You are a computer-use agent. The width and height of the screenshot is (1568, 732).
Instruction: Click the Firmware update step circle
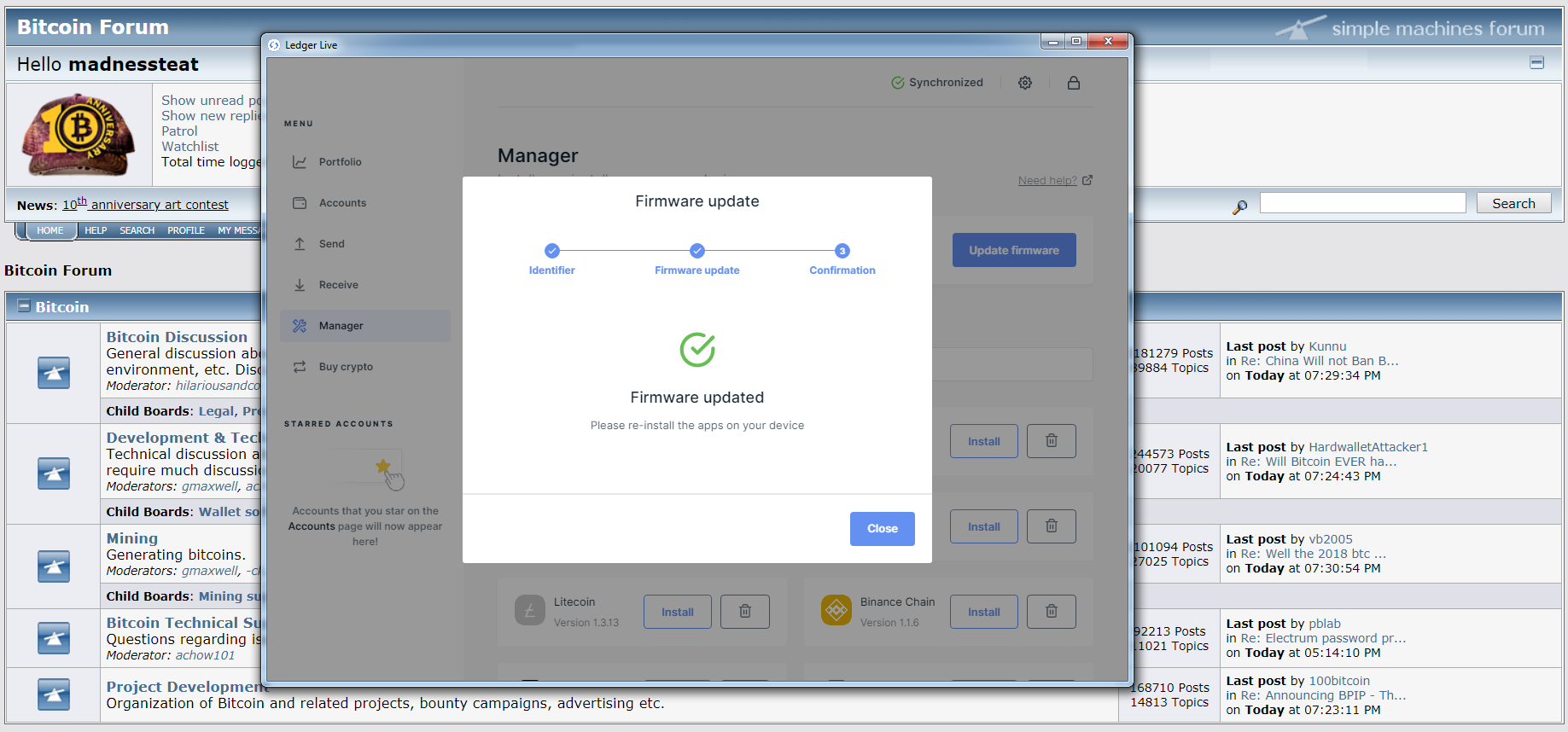coord(697,251)
